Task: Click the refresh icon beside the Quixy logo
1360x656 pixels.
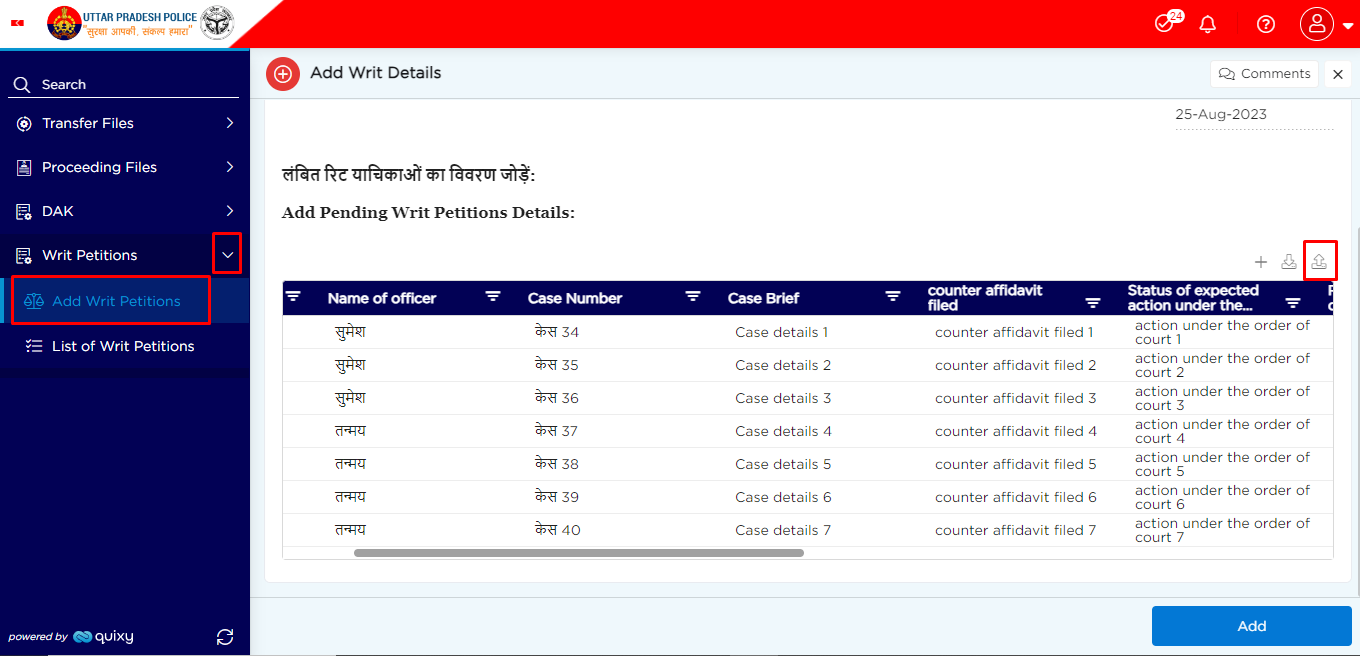Action: (x=225, y=636)
